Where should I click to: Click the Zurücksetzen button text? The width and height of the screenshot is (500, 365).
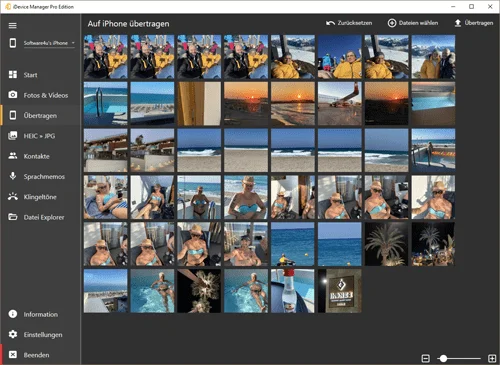point(355,23)
